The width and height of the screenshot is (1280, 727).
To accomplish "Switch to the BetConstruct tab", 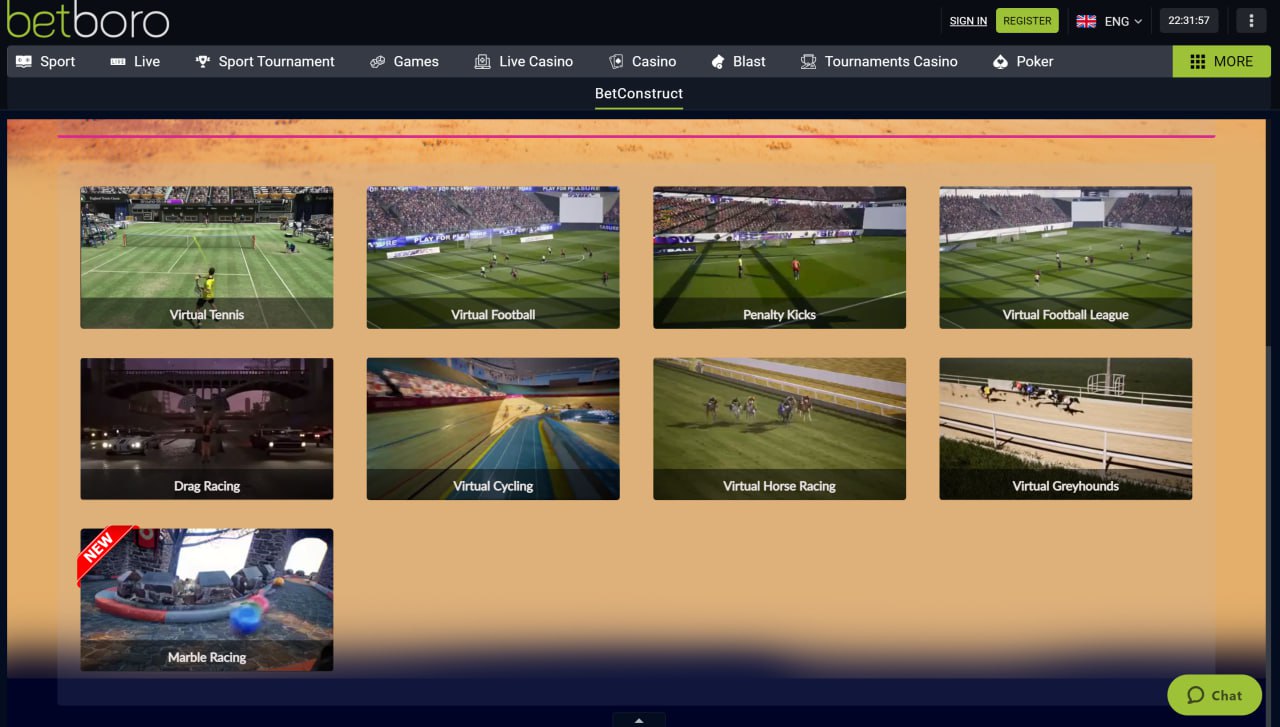I will tap(638, 94).
